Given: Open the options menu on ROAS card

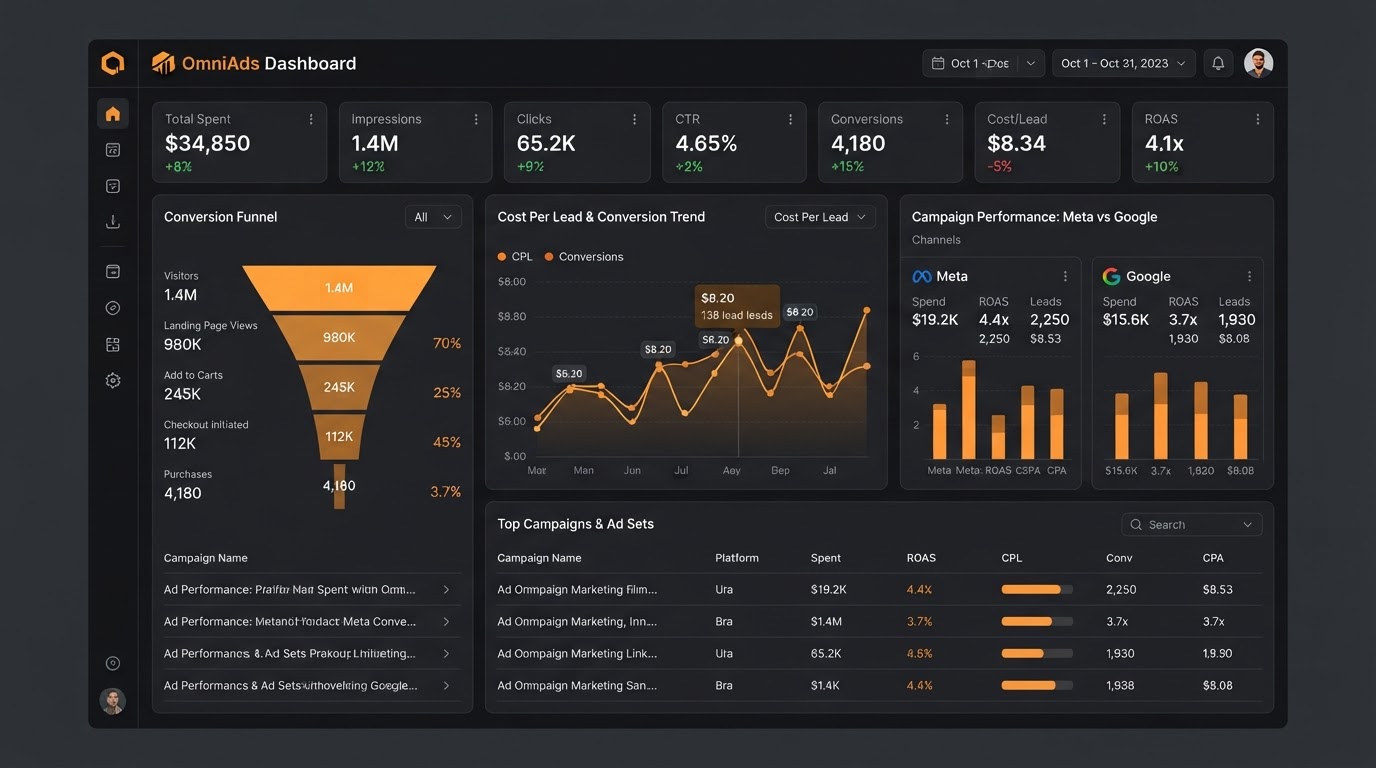Looking at the screenshot, I should (1257, 119).
